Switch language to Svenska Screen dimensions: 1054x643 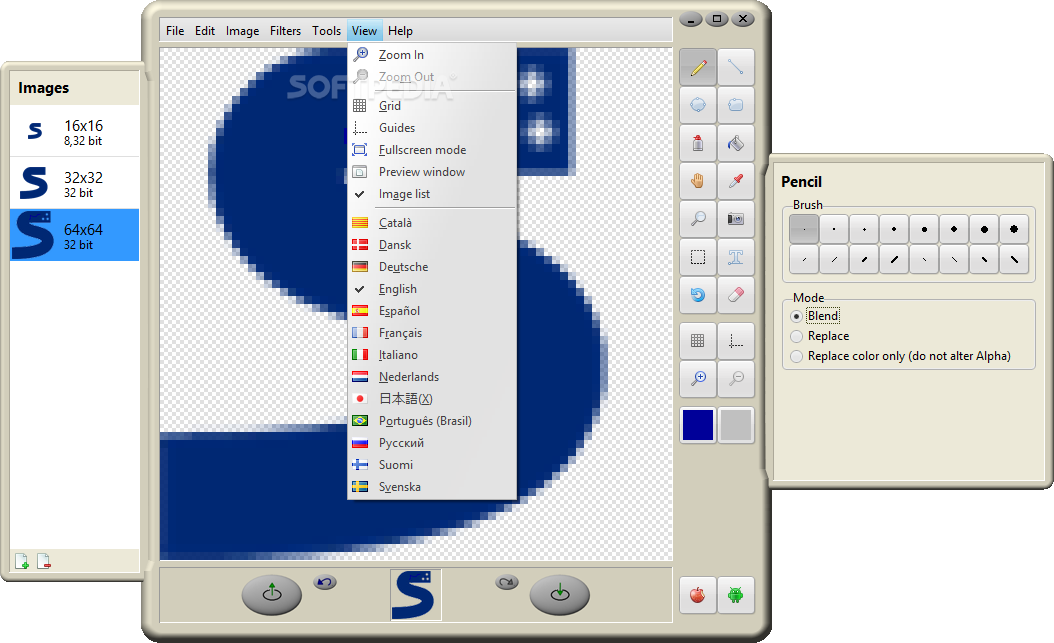[432, 487]
